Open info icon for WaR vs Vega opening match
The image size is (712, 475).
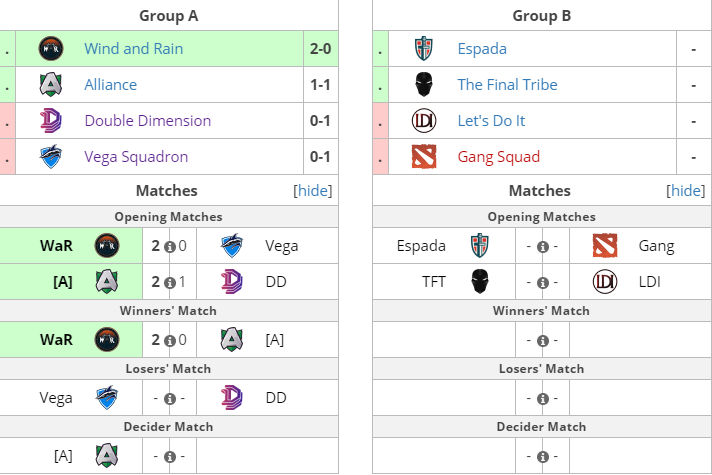(170, 247)
